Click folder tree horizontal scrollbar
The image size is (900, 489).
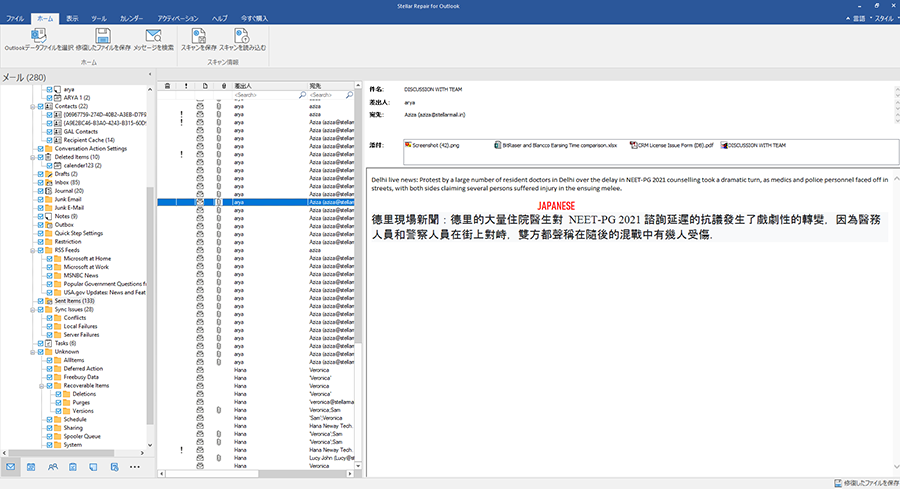click(x=62, y=453)
